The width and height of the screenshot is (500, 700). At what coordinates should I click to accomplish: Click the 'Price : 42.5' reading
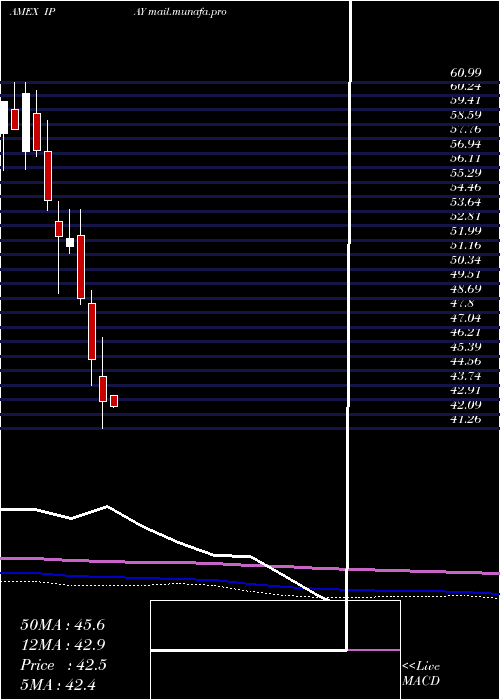click(63, 665)
